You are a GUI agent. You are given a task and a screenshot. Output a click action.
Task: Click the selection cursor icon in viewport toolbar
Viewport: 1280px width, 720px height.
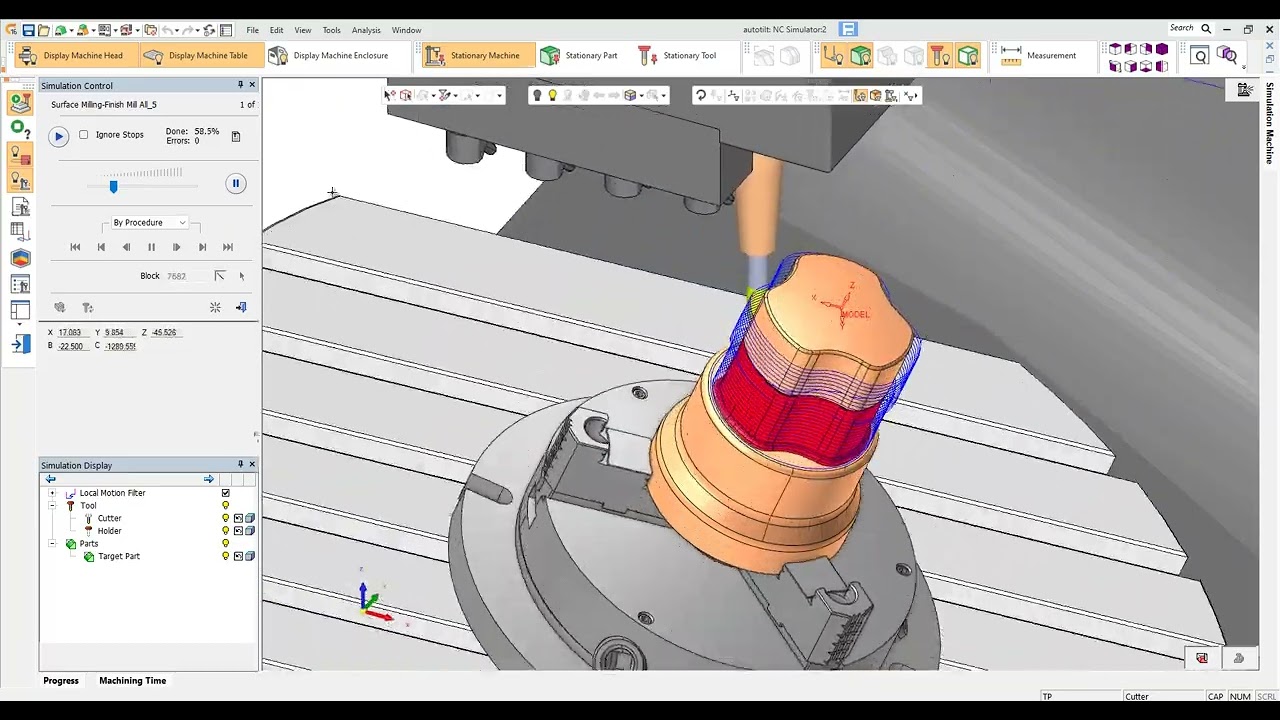[389, 96]
